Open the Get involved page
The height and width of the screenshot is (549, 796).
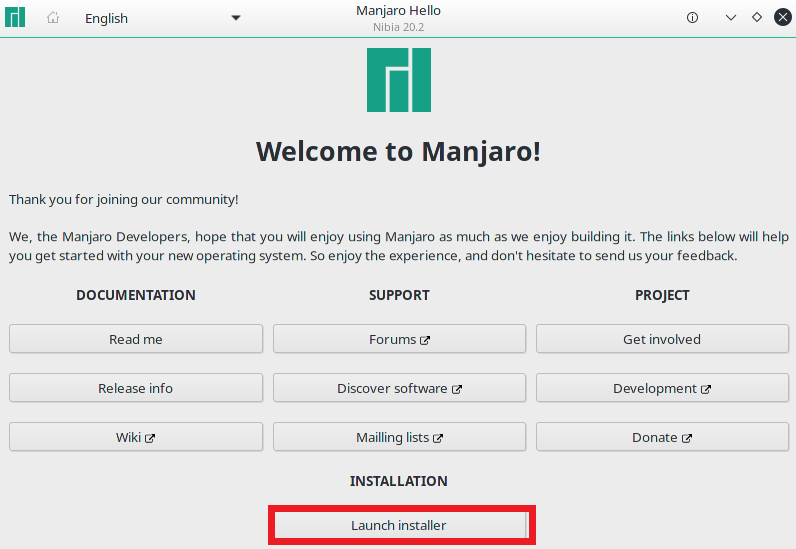662,339
